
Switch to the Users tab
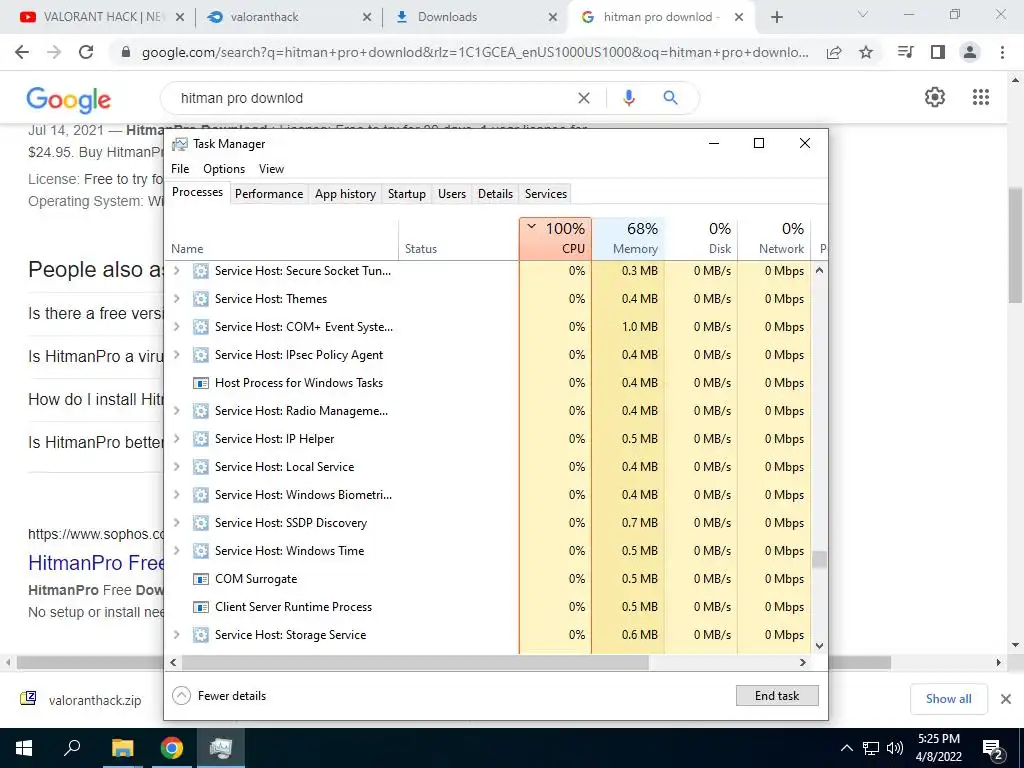tap(452, 193)
